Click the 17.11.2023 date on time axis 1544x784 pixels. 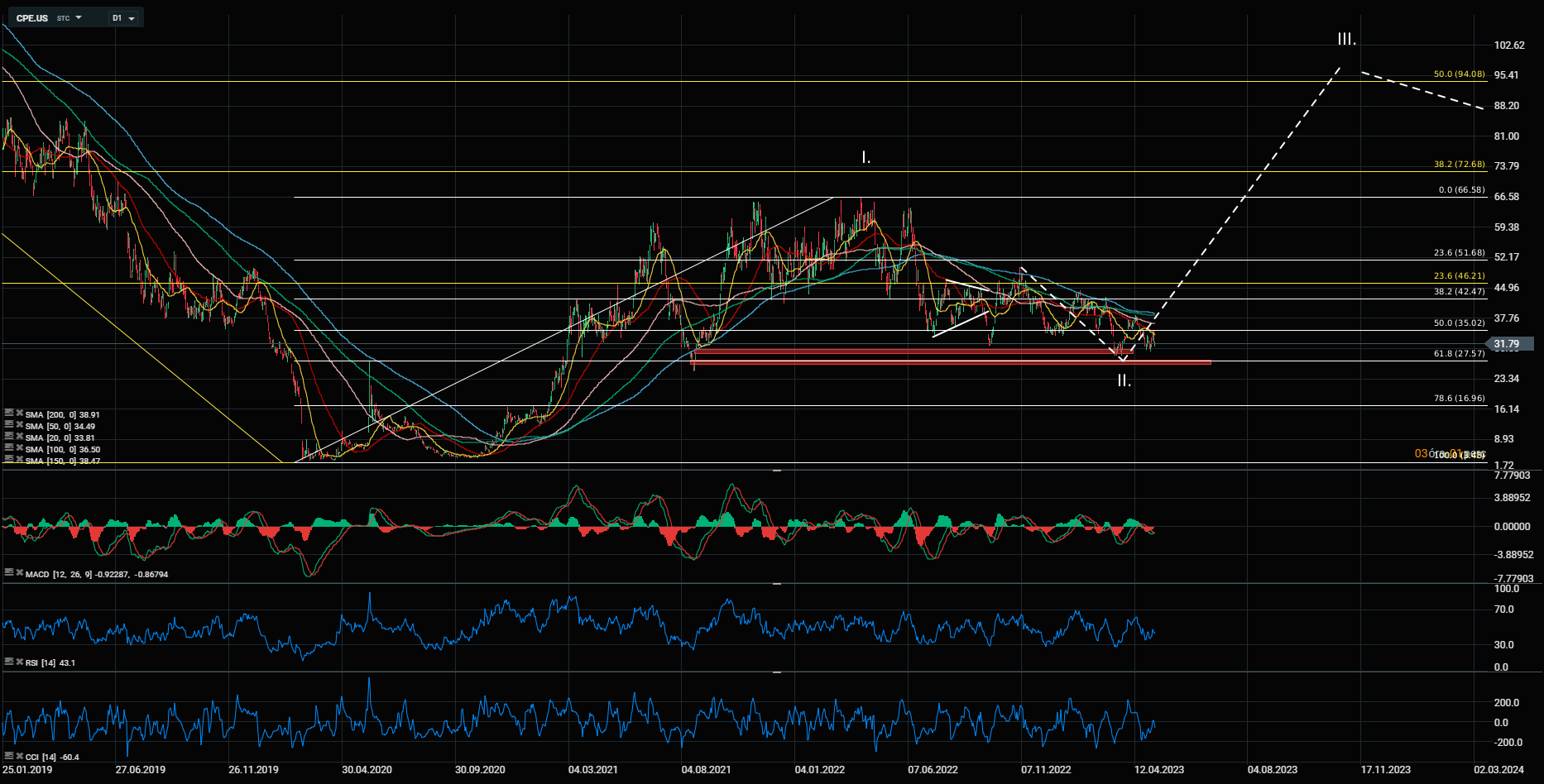(x=1386, y=770)
